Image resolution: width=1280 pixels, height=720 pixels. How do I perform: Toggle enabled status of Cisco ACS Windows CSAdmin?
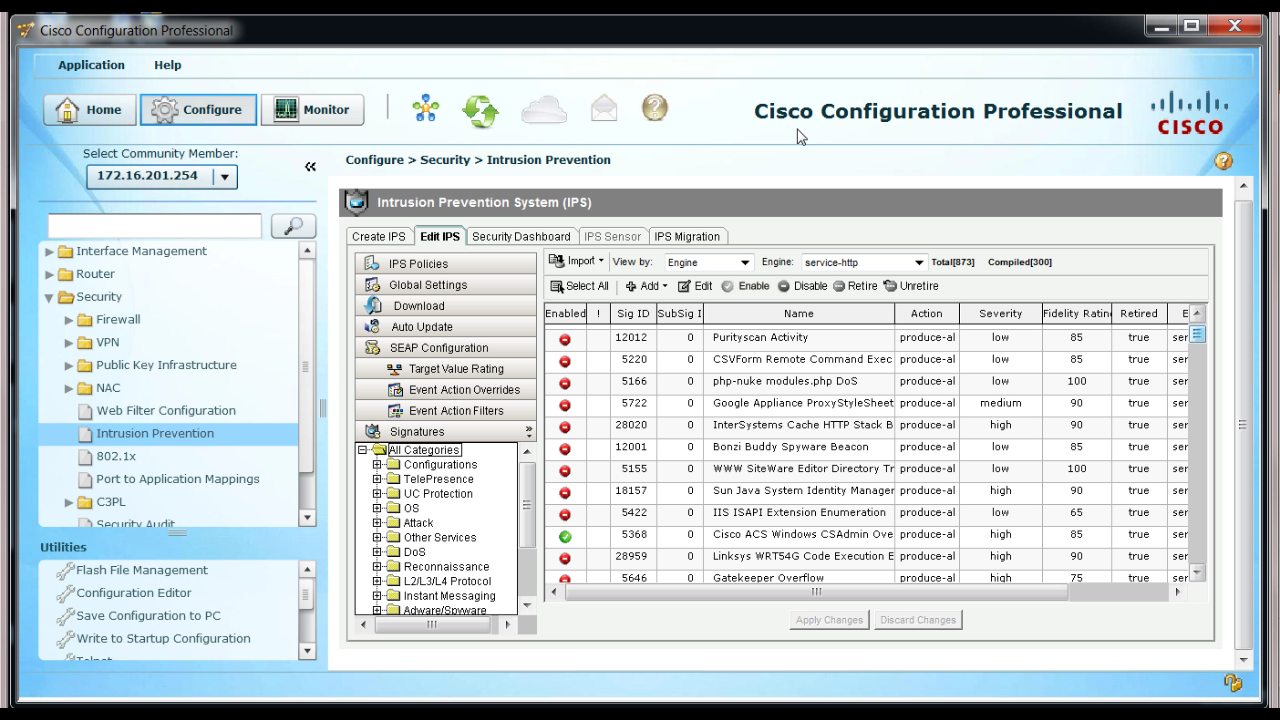point(565,536)
